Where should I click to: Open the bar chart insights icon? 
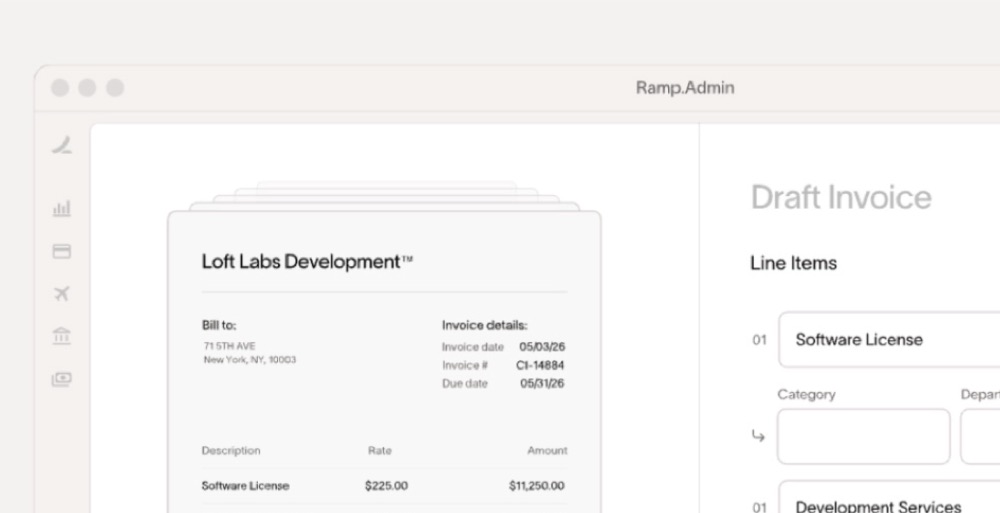click(x=62, y=209)
